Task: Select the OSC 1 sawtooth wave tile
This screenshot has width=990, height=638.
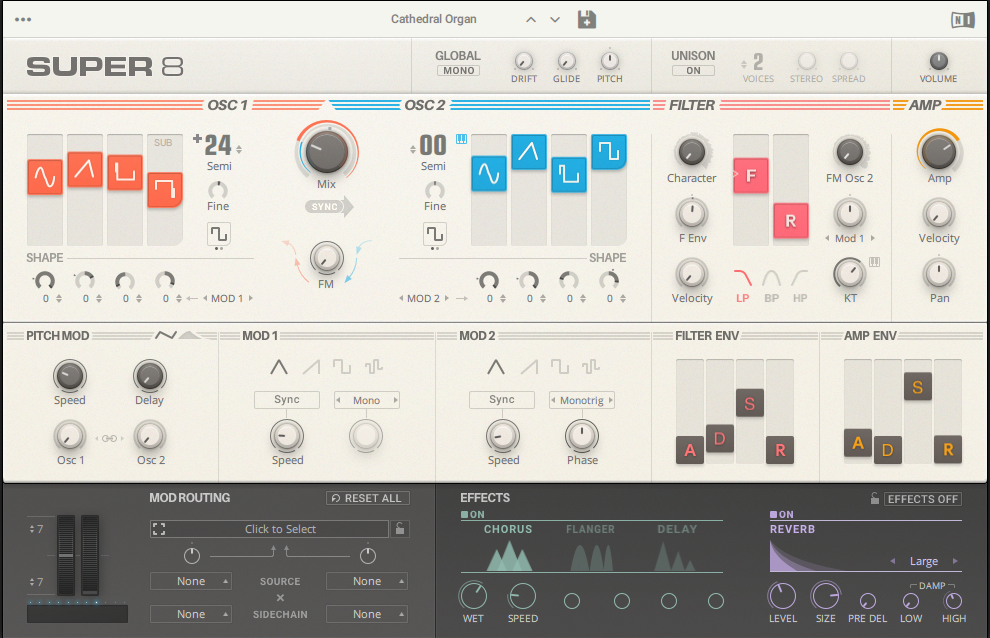Action: click(x=85, y=169)
